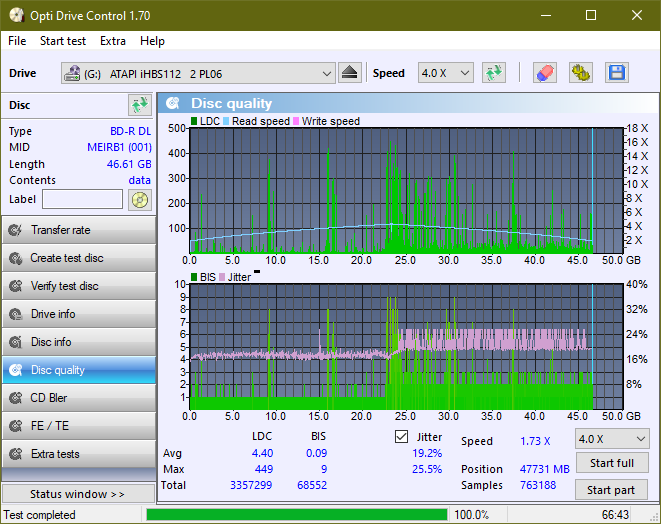661x524 pixels.
Task: Open the Drive info panel
Action: [x=79, y=314]
